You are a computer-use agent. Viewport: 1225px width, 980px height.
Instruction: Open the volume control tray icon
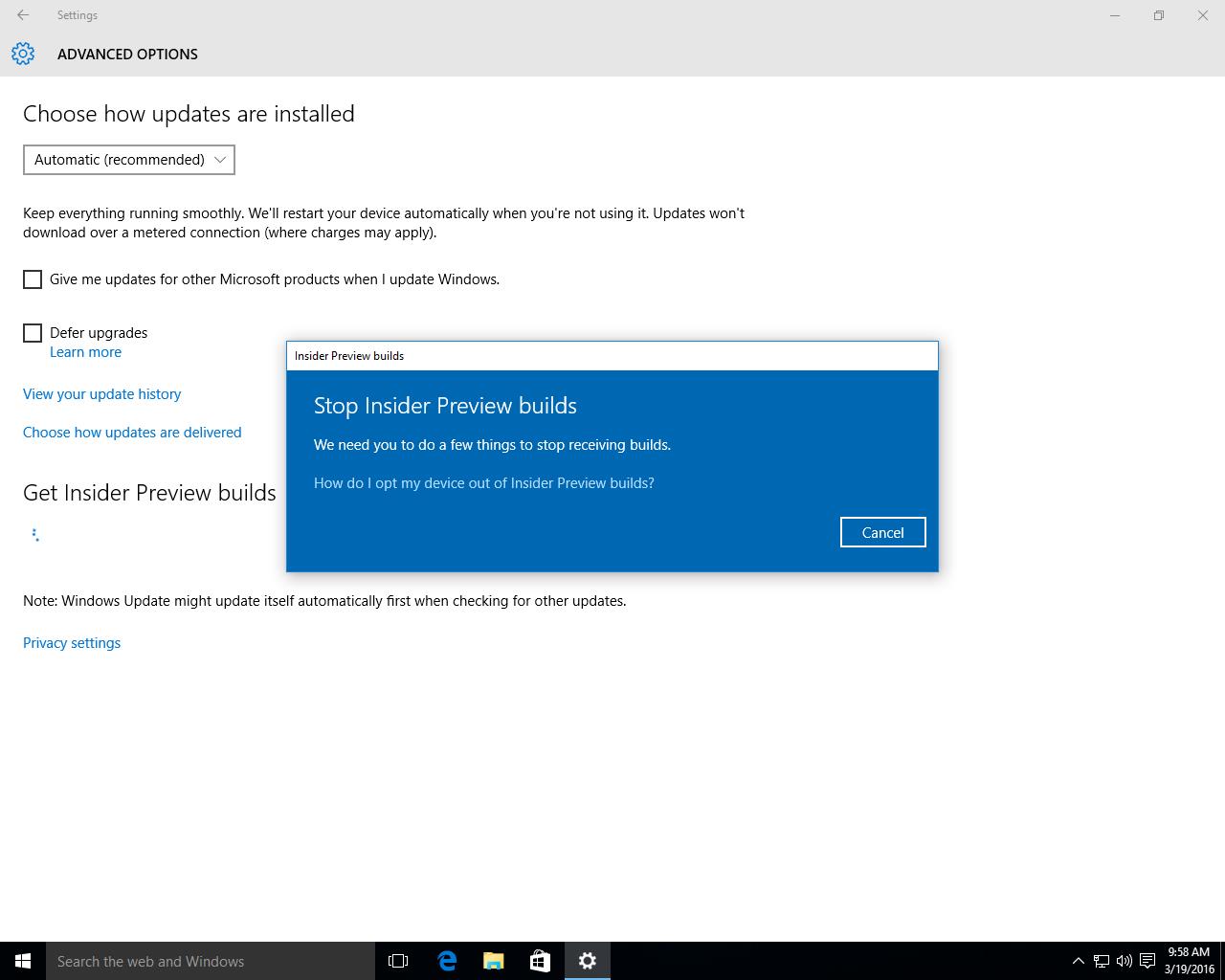click(1125, 961)
